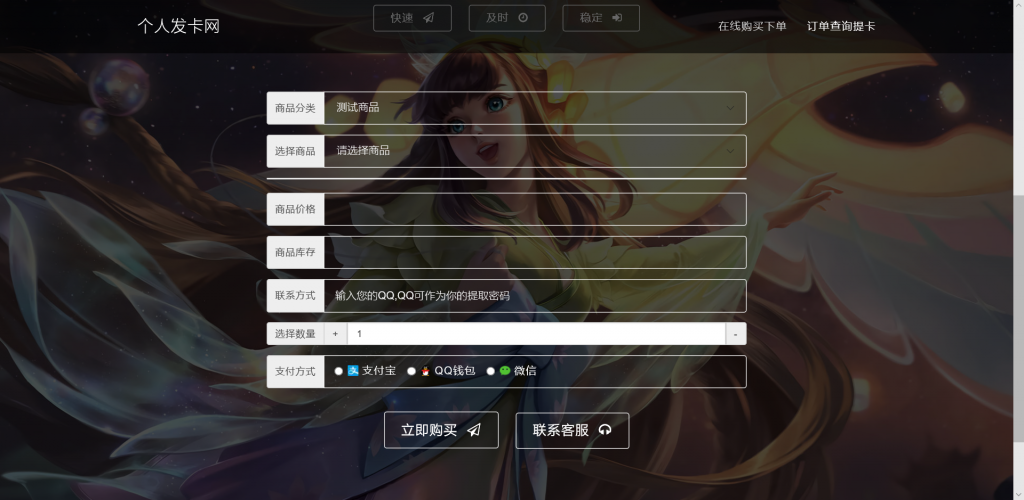The width and height of the screenshot is (1024, 500).
Task: Click the sign-in icon in 稳定 button
Action: point(617,18)
